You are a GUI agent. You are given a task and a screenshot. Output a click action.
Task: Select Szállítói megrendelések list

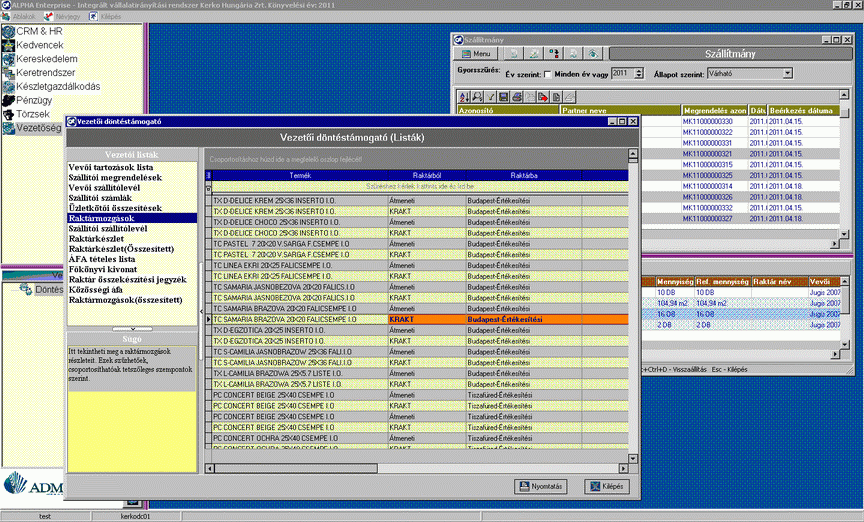click(115, 177)
